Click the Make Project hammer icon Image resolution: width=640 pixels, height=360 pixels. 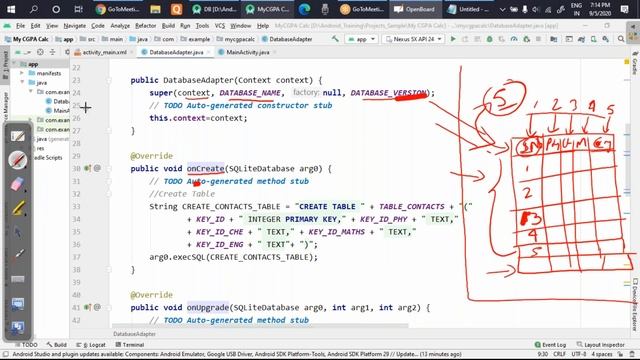coord(335,39)
